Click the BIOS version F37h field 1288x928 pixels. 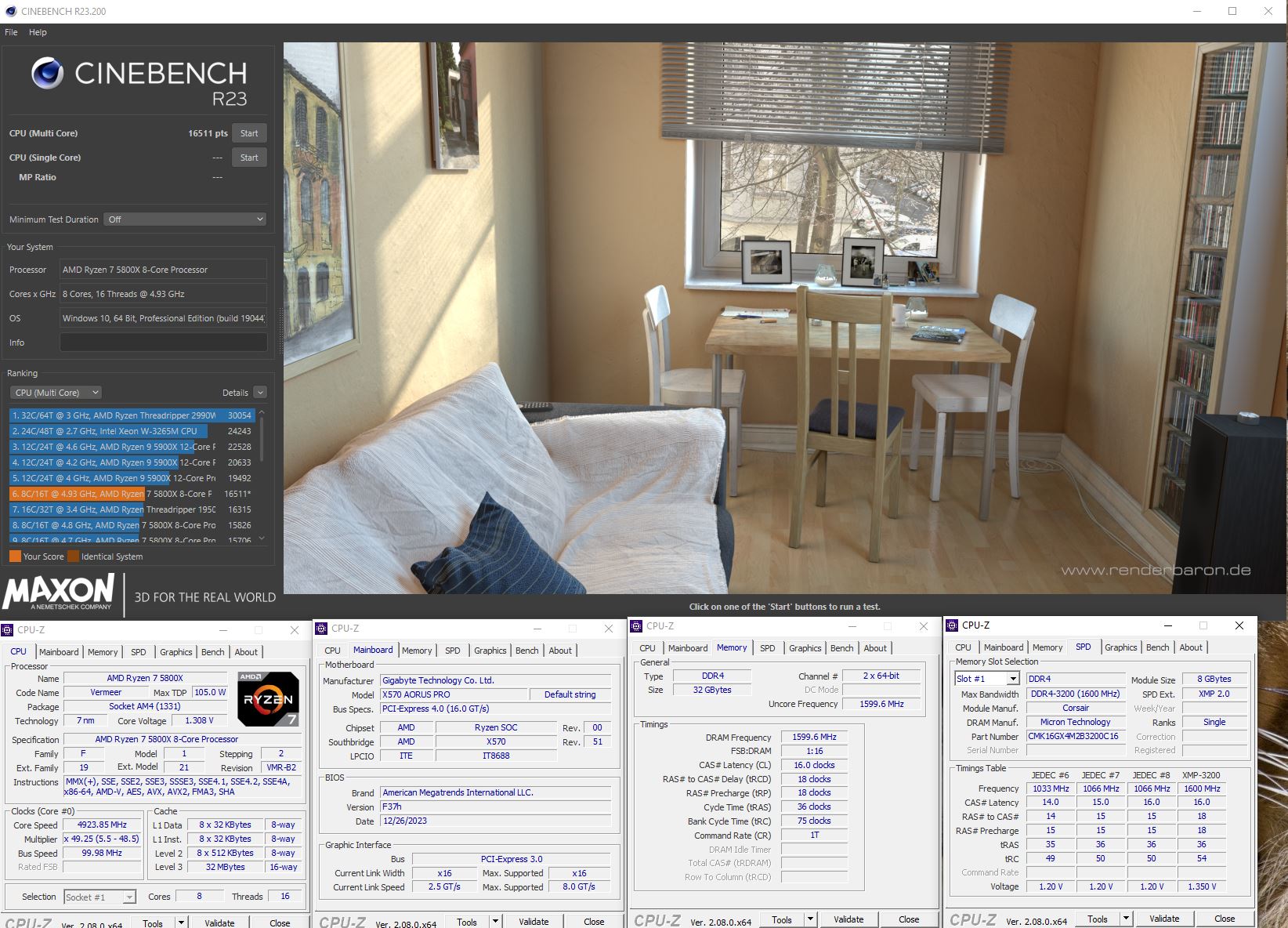coord(495,807)
